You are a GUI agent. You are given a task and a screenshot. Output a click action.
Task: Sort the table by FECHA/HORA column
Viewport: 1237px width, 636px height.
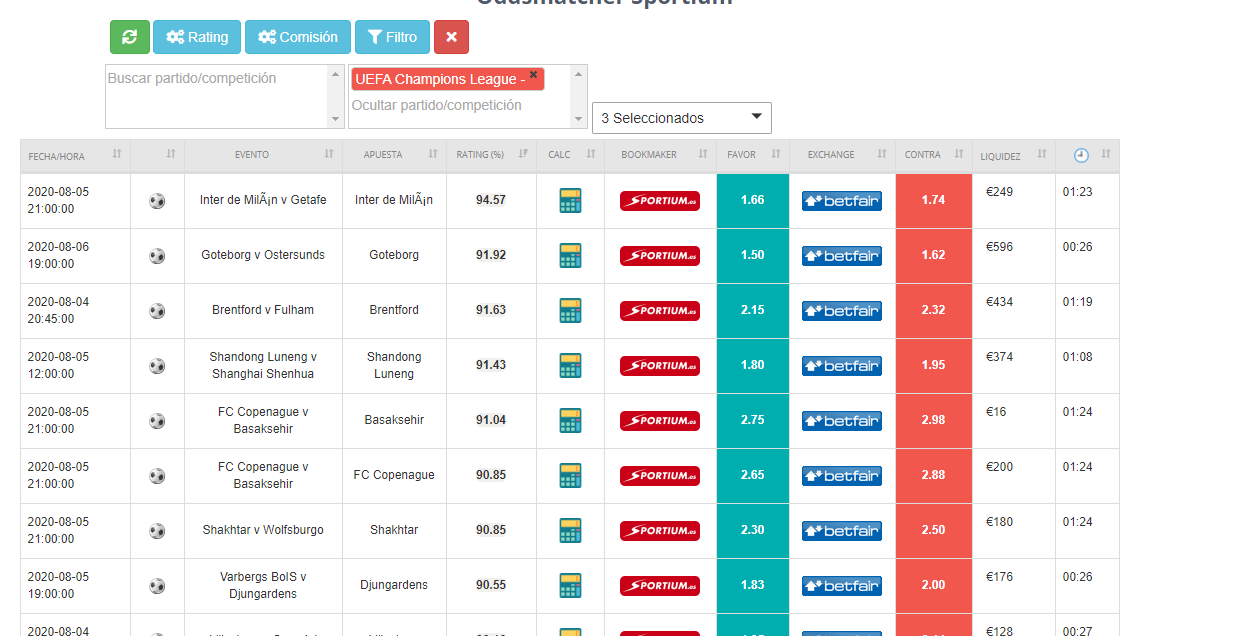point(75,155)
